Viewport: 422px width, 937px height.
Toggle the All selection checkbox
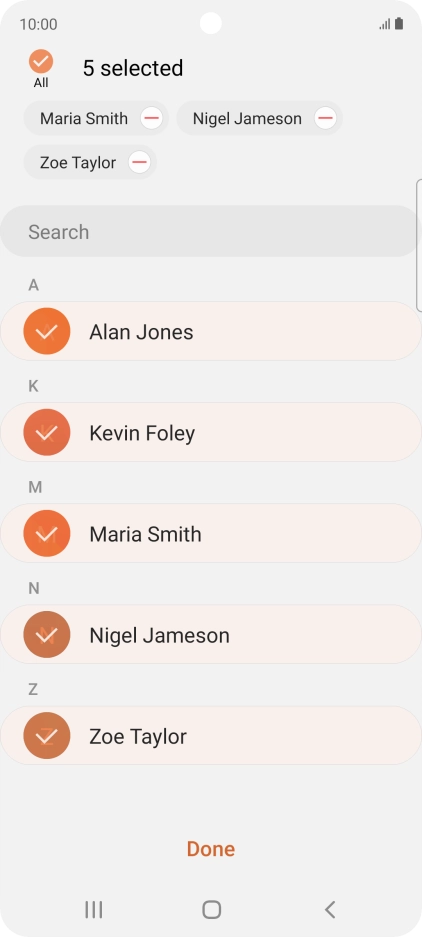pyautogui.click(x=41, y=62)
